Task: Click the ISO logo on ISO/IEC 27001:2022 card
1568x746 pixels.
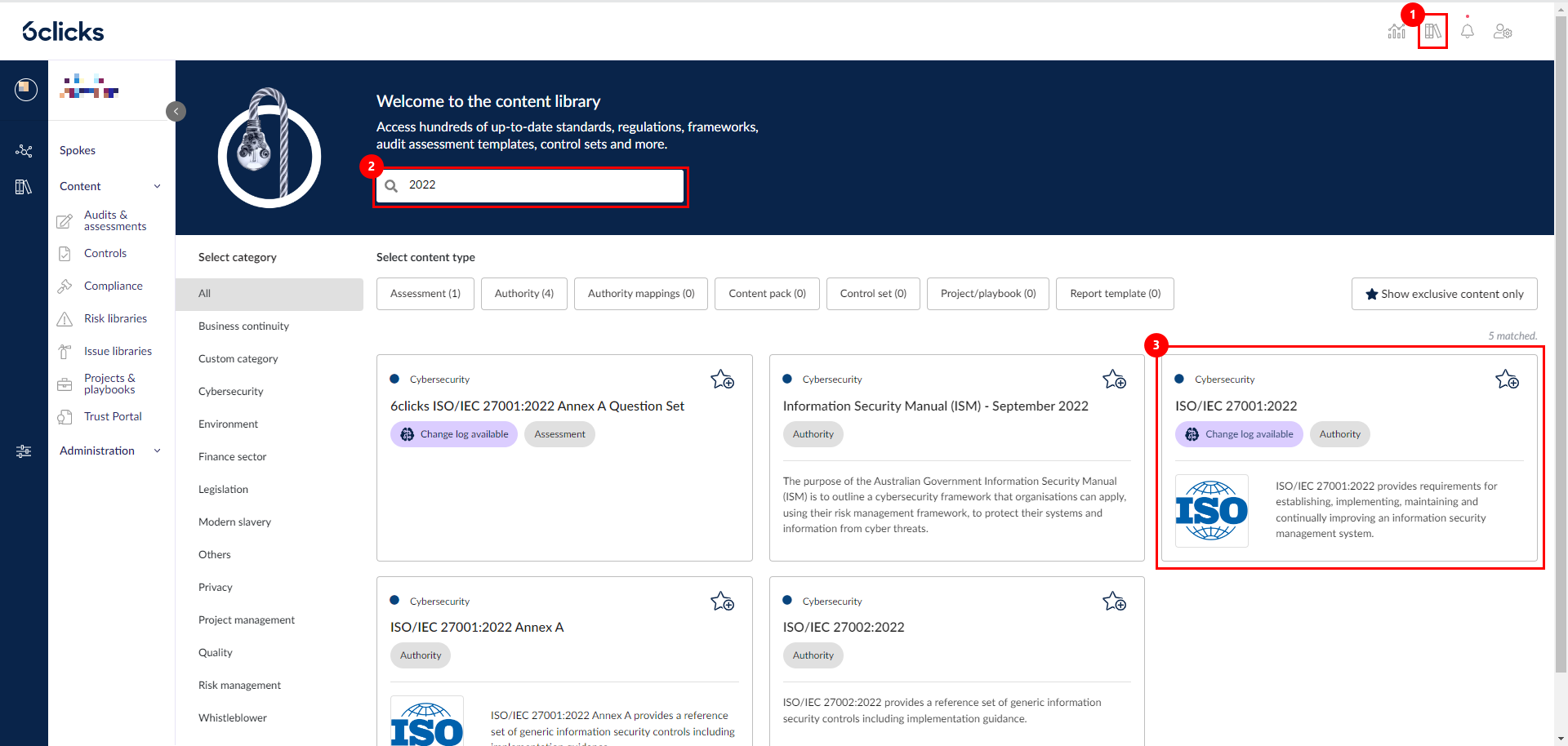Action: click(x=1212, y=511)
